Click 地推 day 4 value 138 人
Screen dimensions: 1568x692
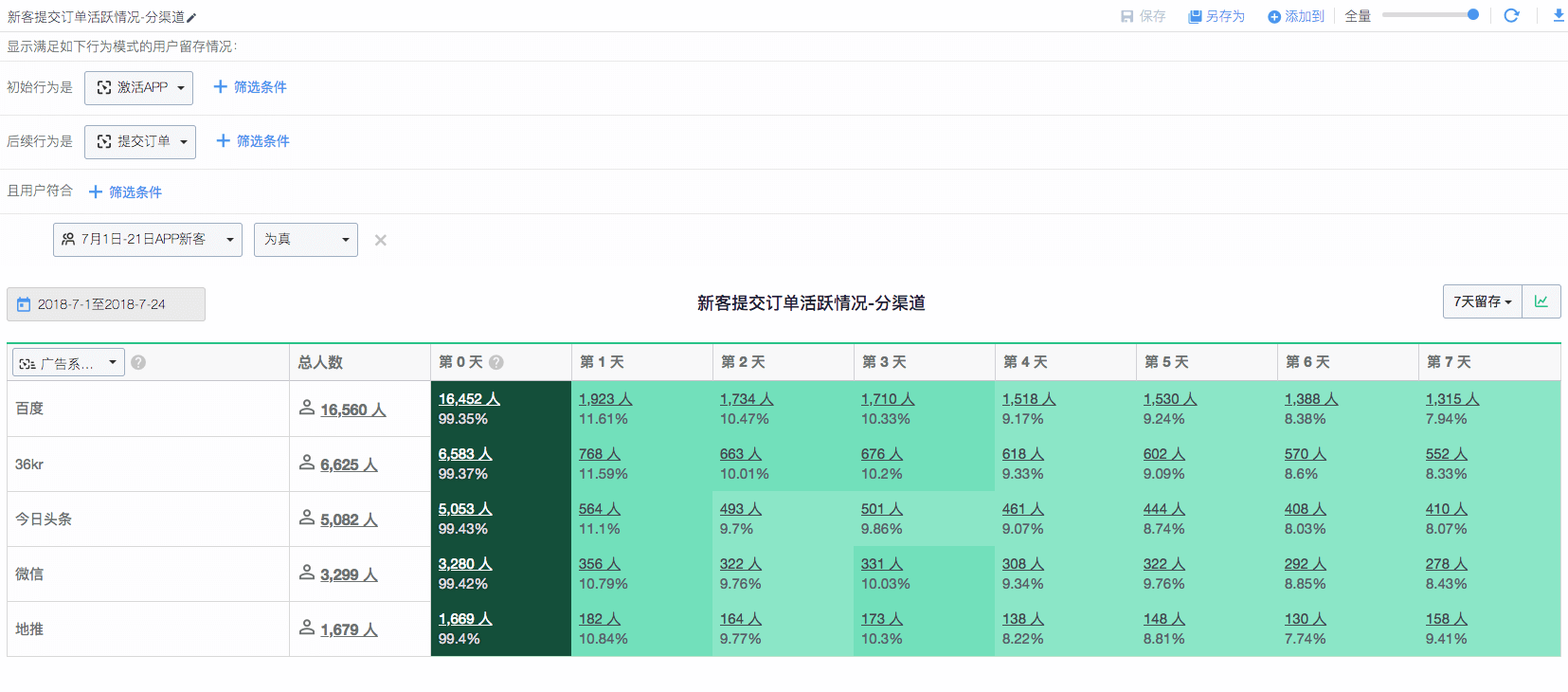[1023, 619]
